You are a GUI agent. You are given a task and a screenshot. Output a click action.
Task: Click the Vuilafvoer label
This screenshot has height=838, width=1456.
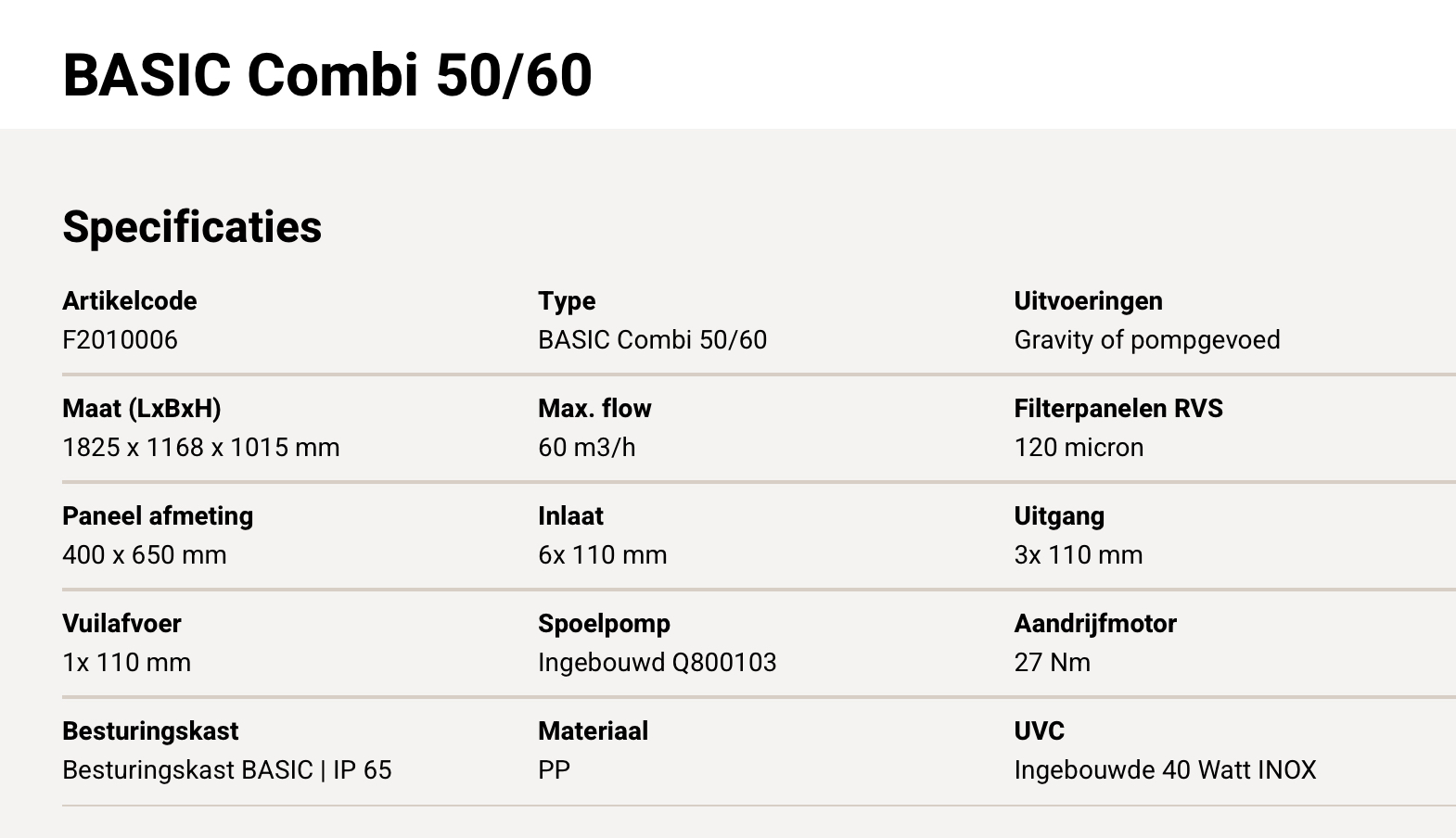click(x=121, y=623)
